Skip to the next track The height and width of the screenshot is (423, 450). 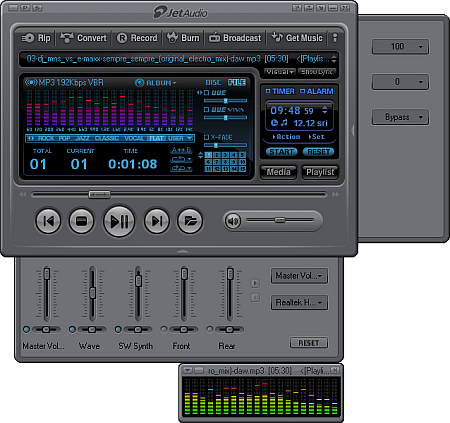pos(157,221)
